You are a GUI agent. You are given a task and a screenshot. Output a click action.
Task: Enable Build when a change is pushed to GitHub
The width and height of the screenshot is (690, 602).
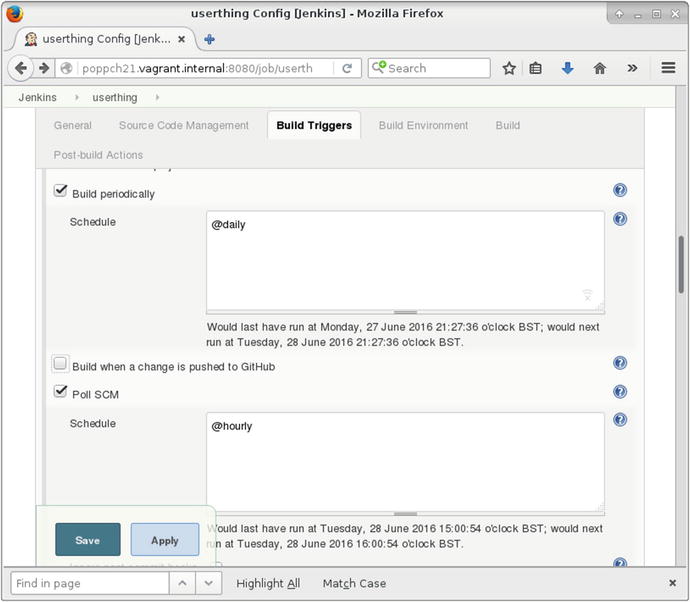pyautogui.click(x=60, y=364)
